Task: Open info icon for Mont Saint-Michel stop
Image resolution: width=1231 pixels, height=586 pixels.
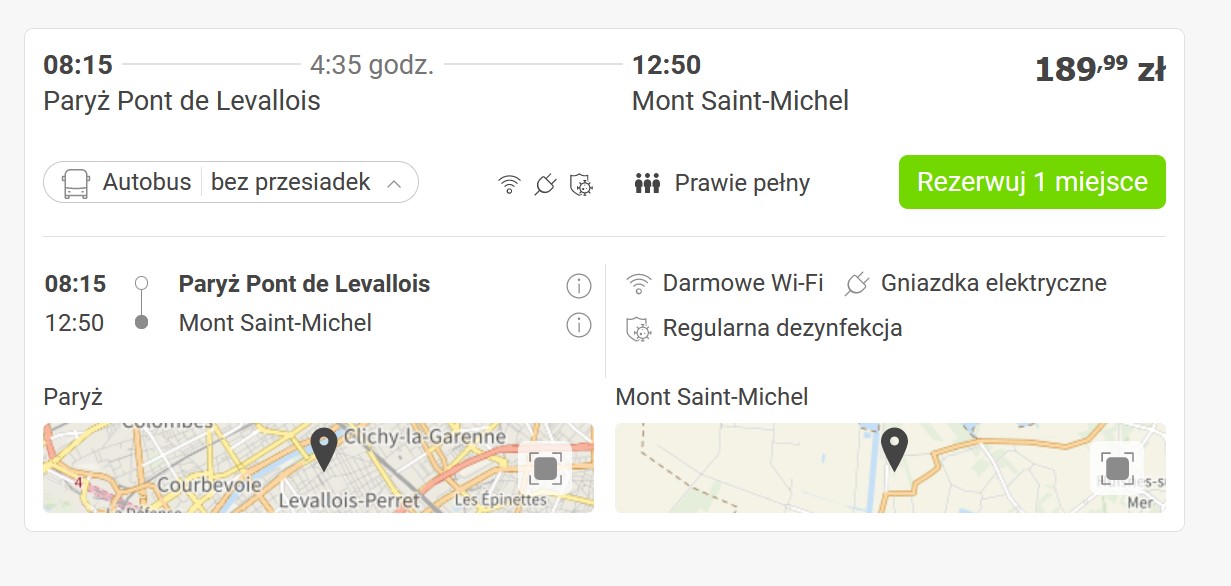Action: click(579, 325)
